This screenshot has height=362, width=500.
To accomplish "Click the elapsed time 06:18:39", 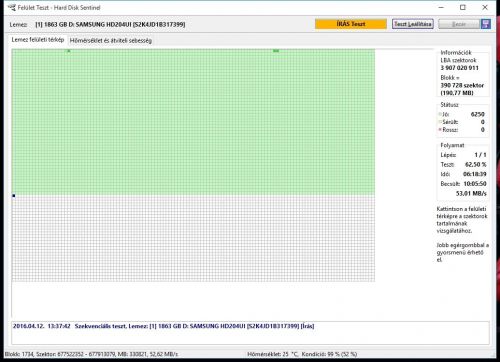I will coord(475,174).
